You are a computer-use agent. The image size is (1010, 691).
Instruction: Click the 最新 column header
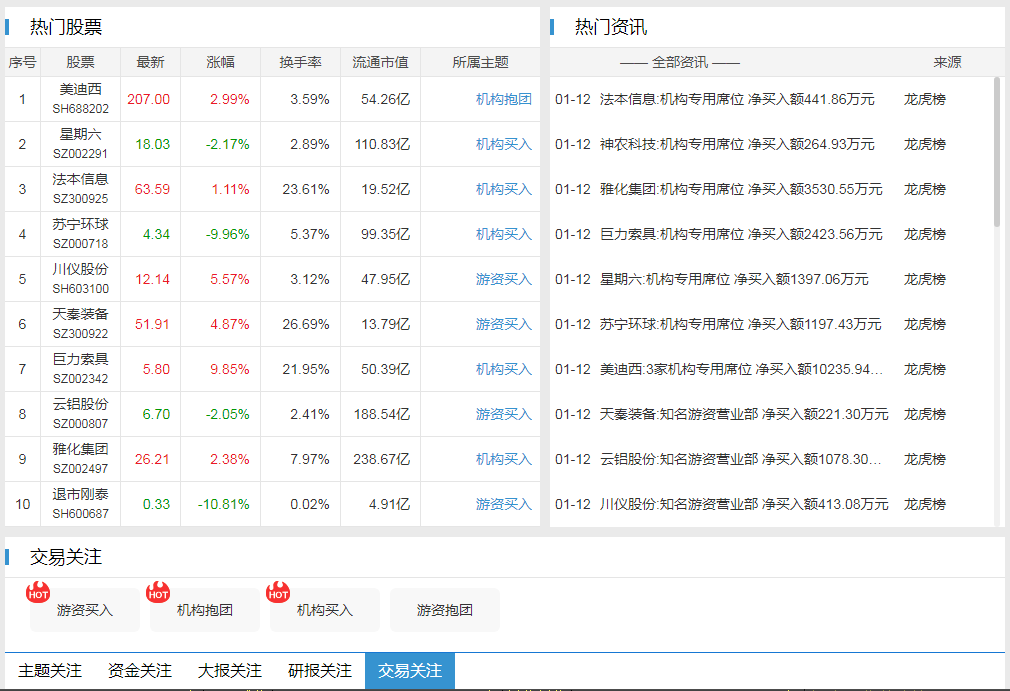[x=150, y=62]
